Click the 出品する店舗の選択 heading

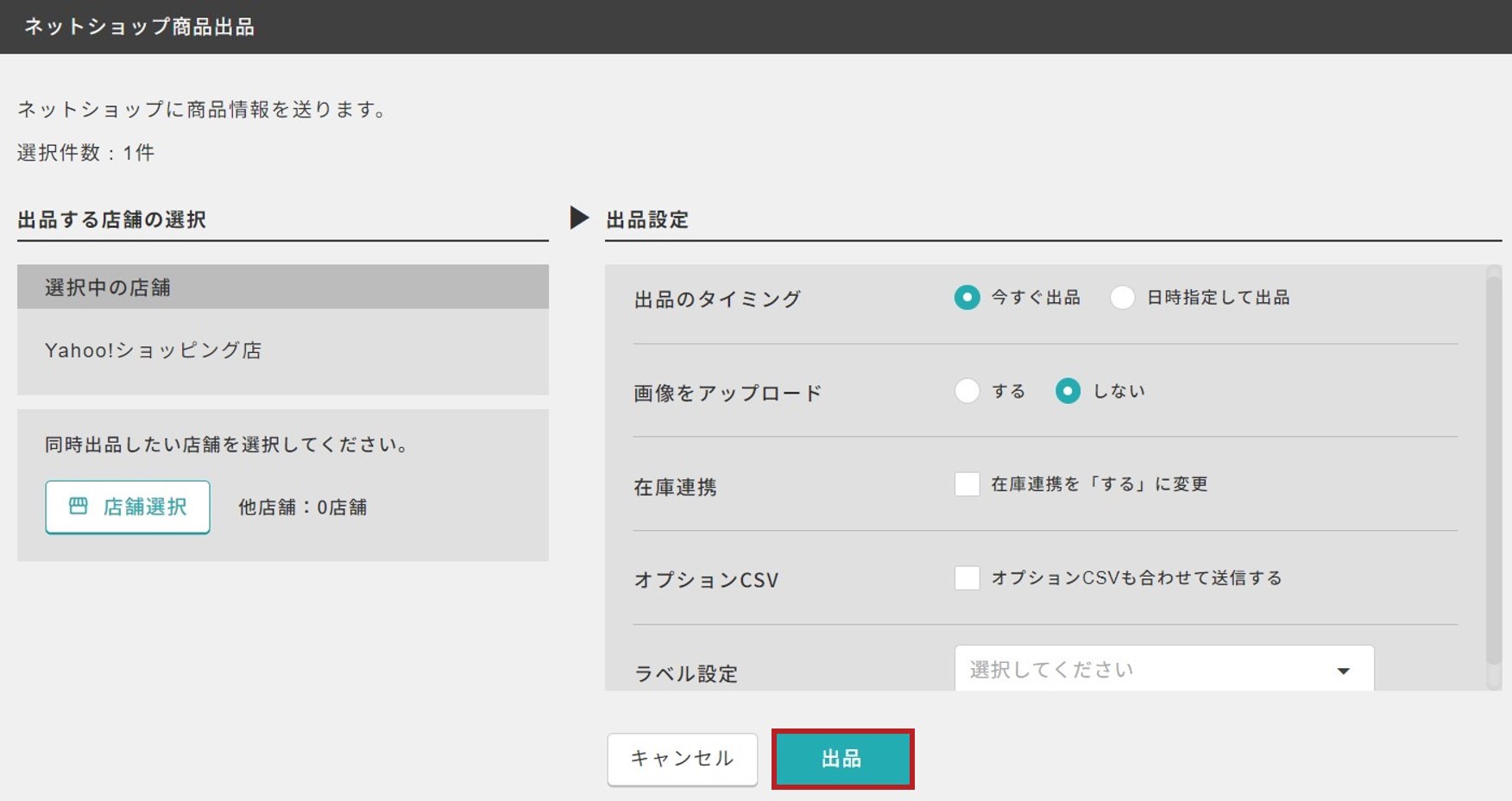[111, 220]
